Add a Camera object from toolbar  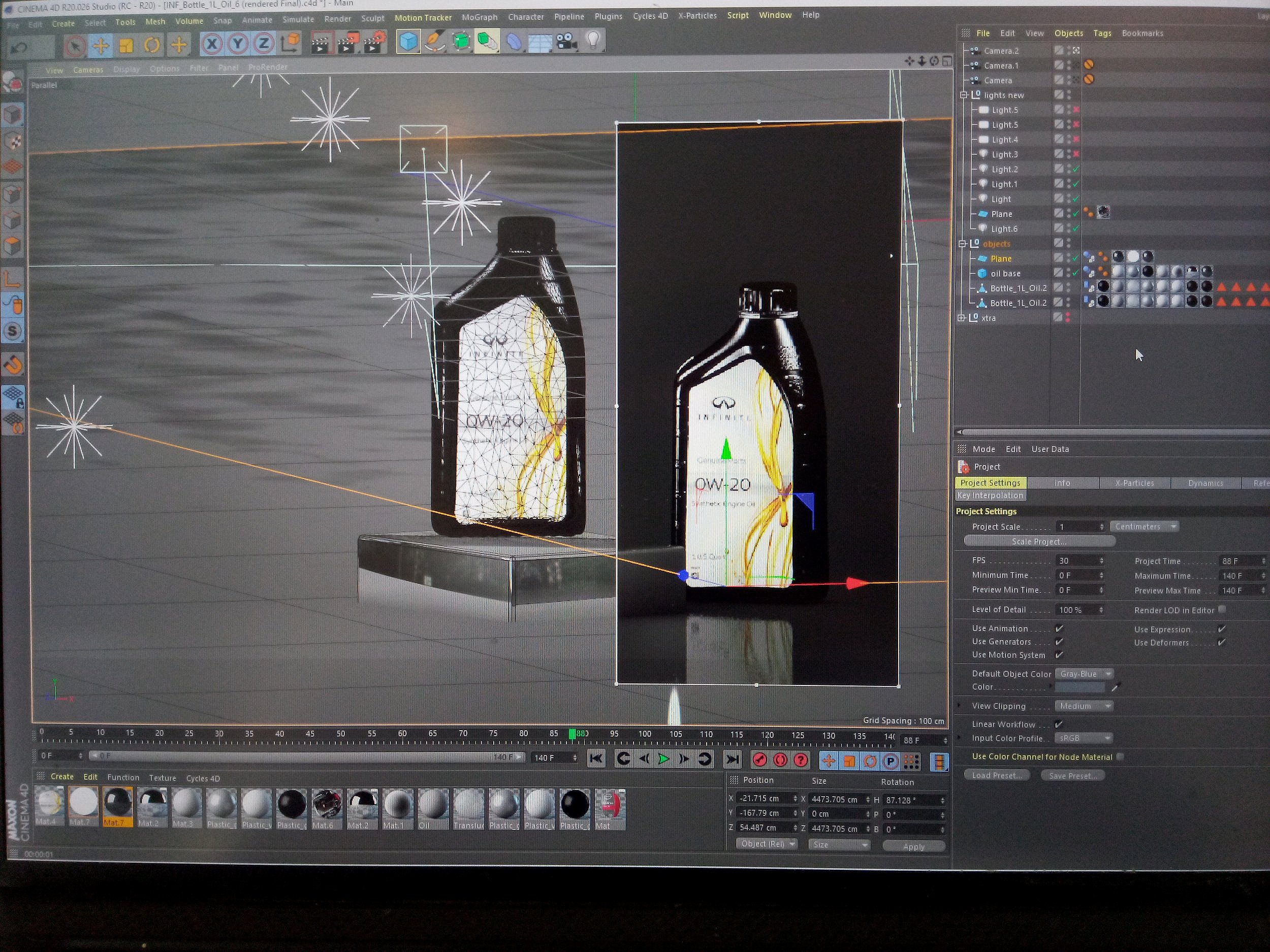tap(566, 41)
